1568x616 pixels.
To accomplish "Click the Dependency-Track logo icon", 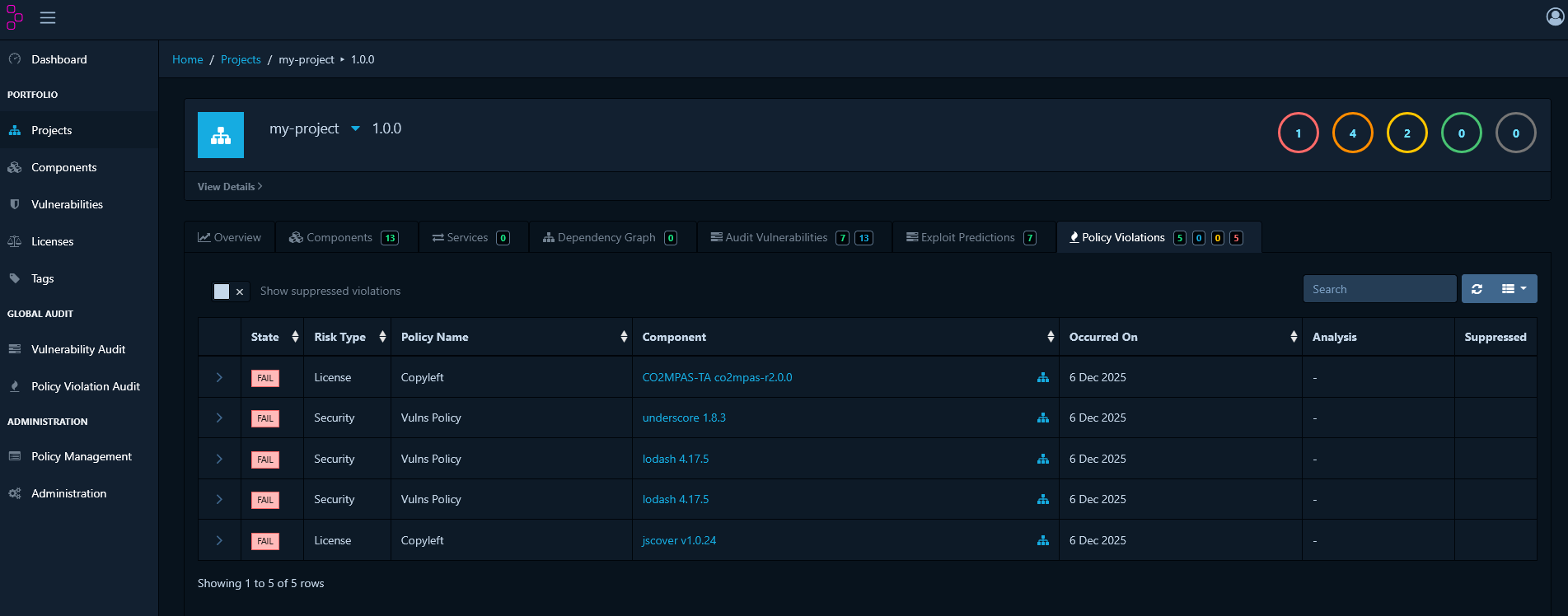I will click(x=14, y=17).
